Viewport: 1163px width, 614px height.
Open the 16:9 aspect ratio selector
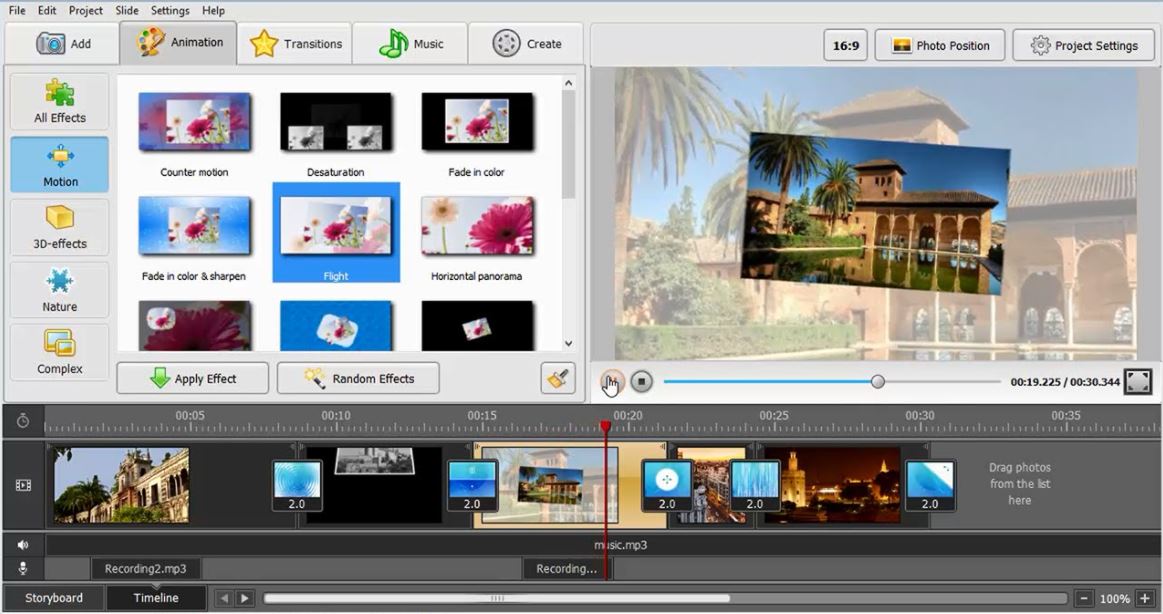844,45
